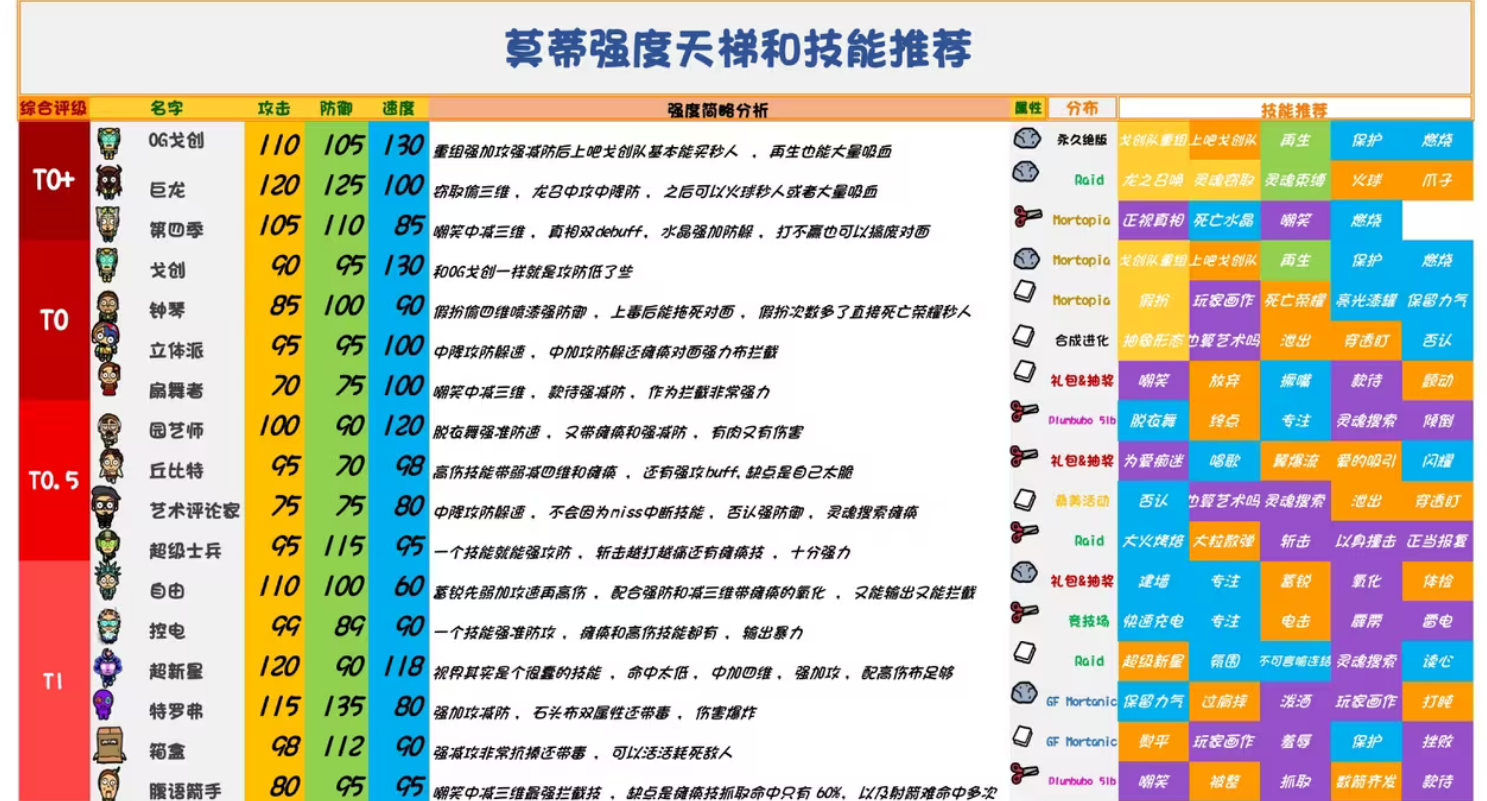Click the 名字 column header

click(166, 108)
